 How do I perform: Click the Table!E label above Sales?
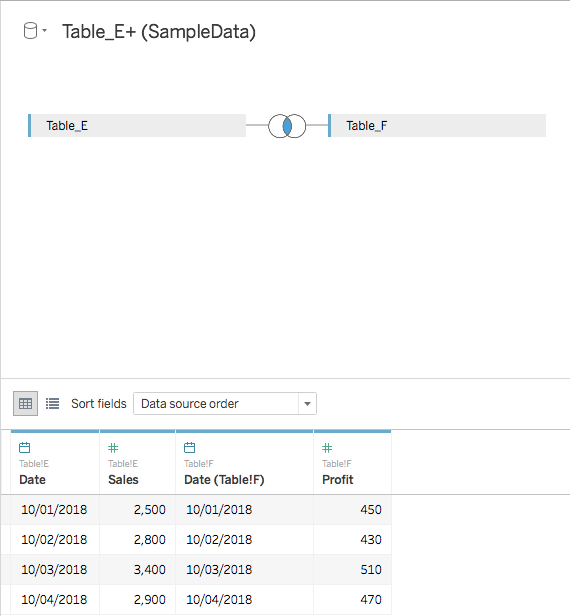pos(123,464)
